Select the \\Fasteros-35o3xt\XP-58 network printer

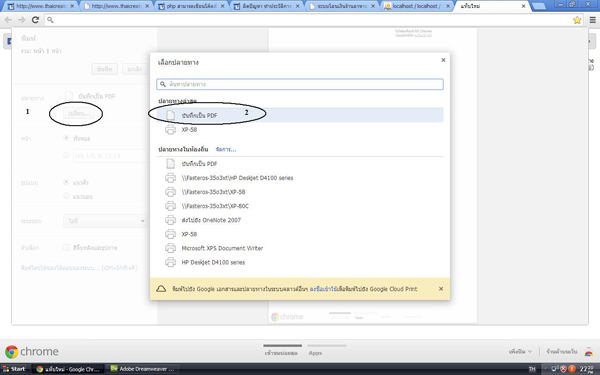[300, 192]
